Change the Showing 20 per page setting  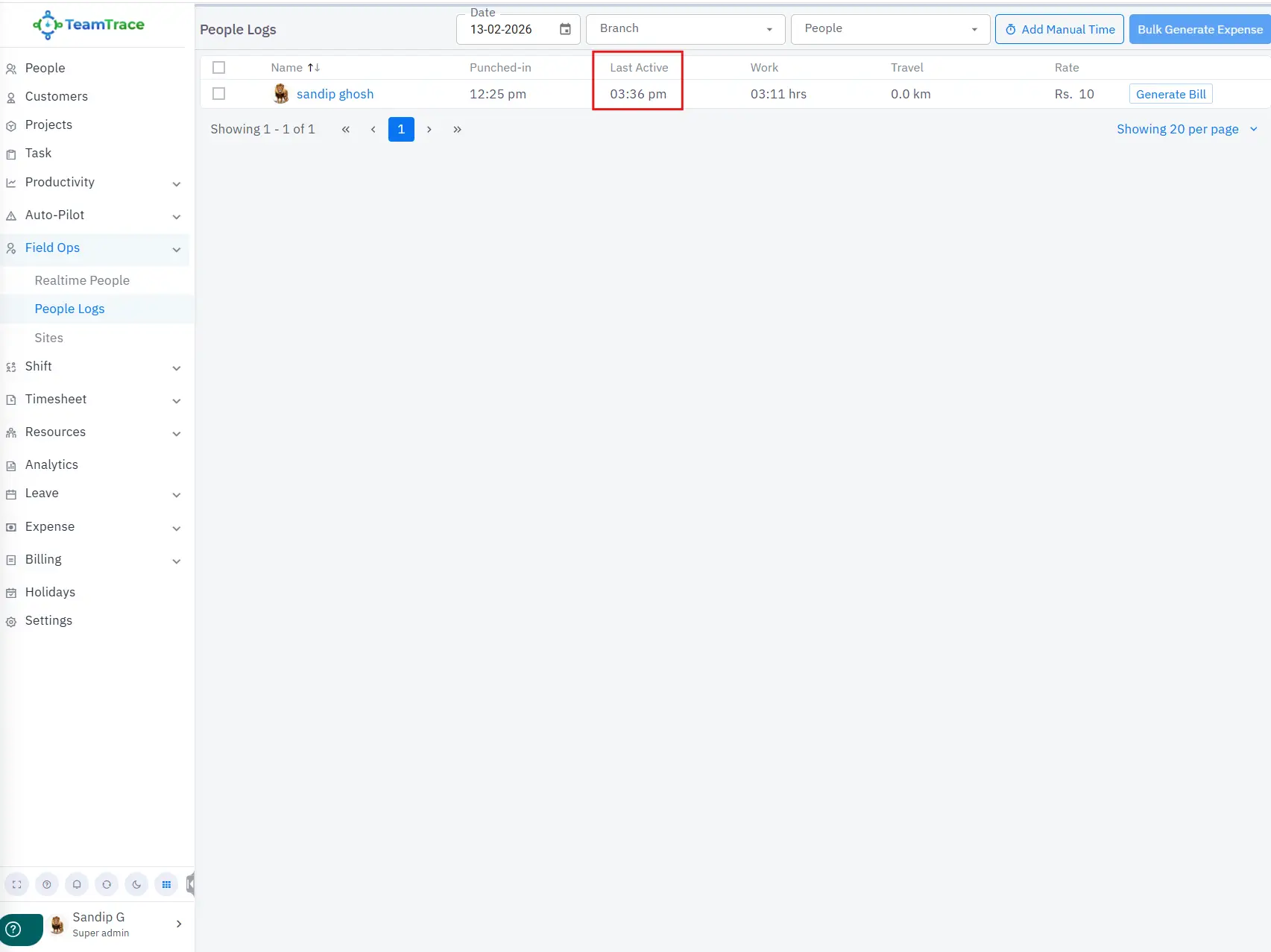click(x=1186, y=129)
